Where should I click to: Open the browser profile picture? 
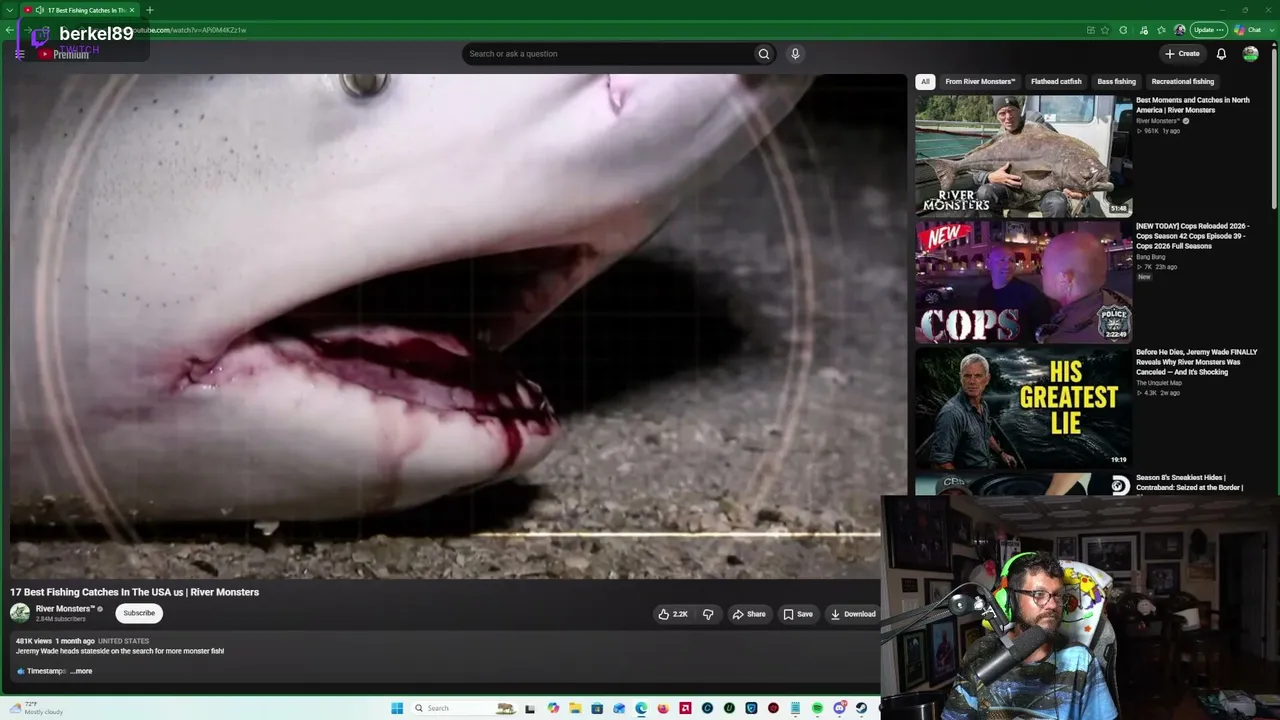pos(1180,30)
